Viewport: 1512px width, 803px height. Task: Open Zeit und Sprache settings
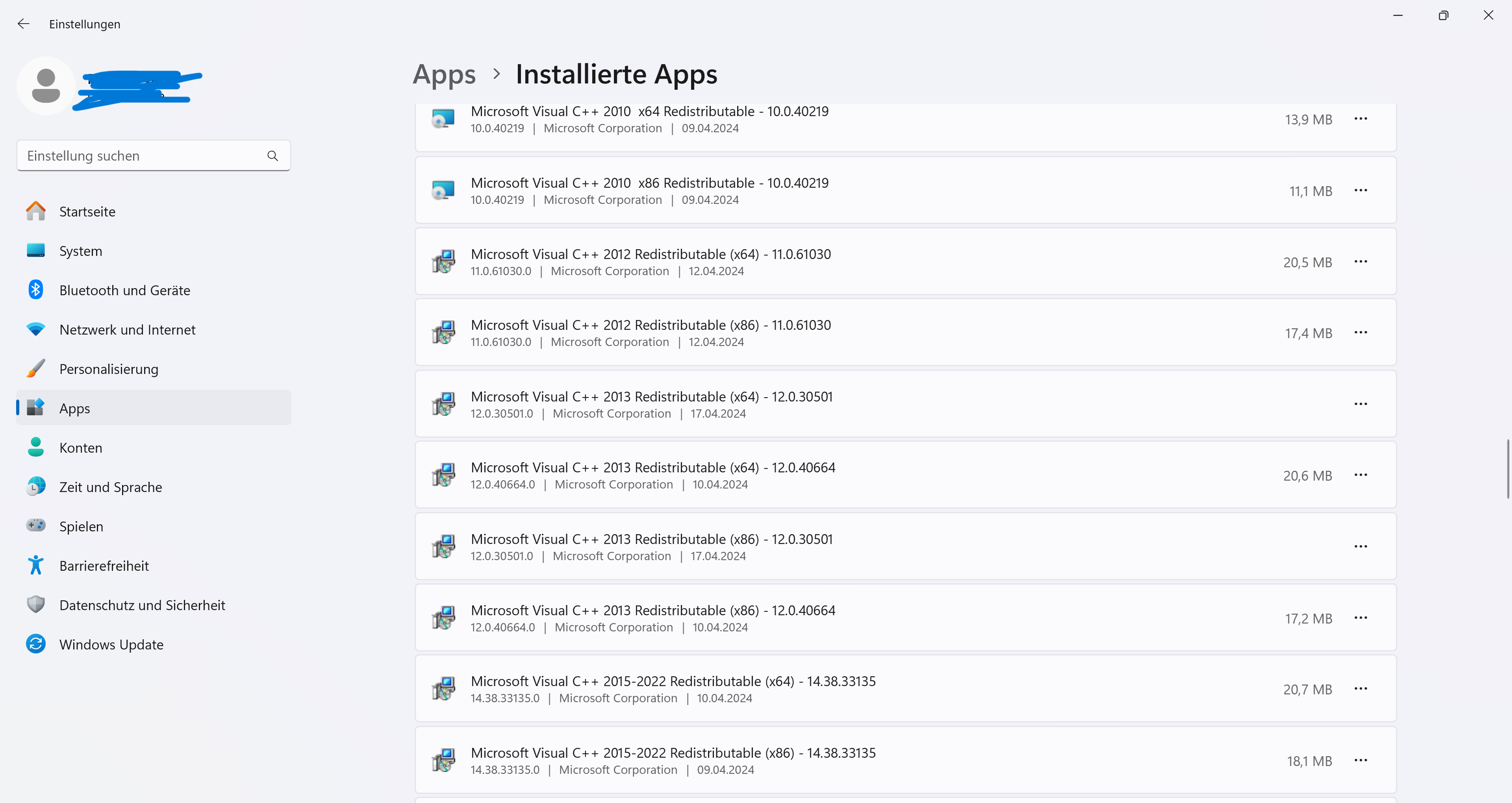110,487
